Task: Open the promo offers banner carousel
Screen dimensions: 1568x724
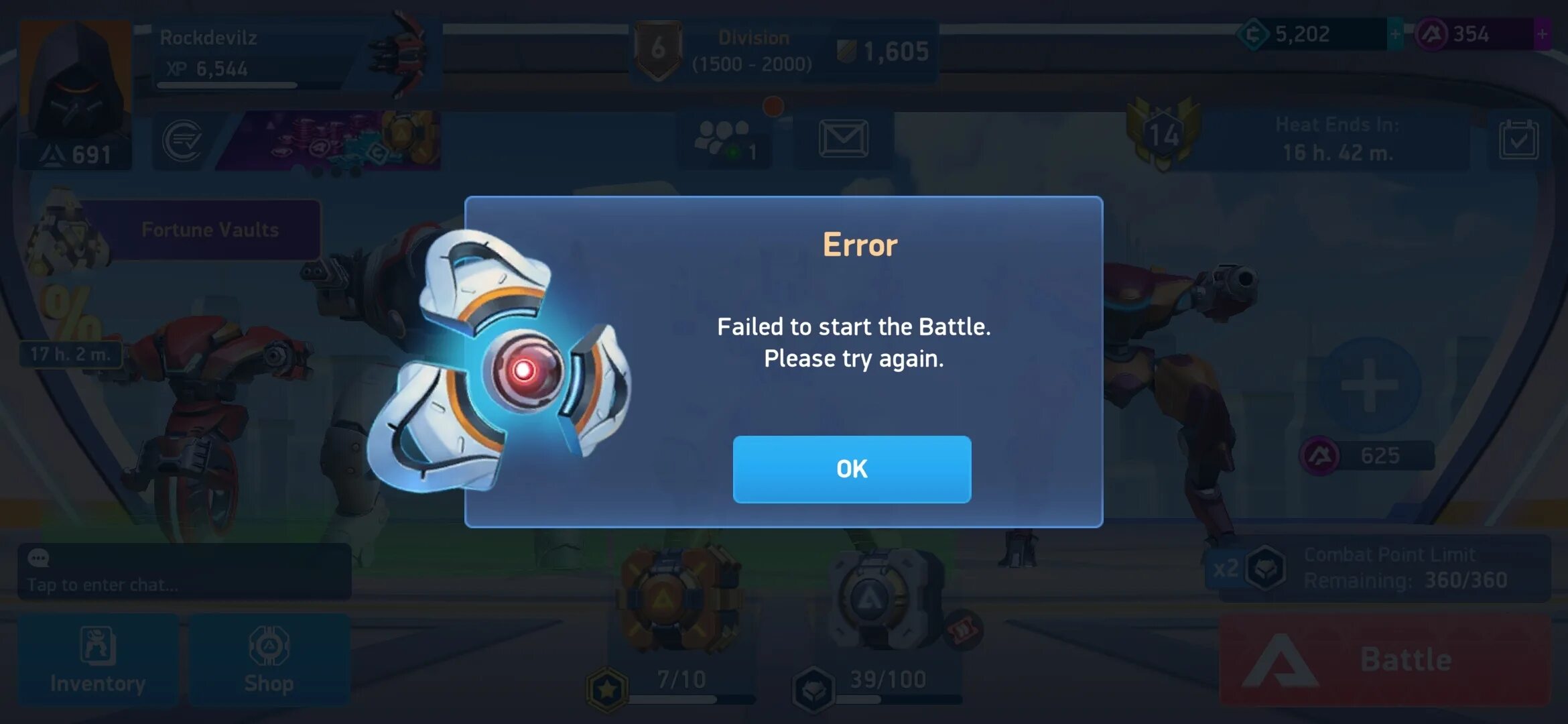Action: pyautogui.click(x=330, y=139)
